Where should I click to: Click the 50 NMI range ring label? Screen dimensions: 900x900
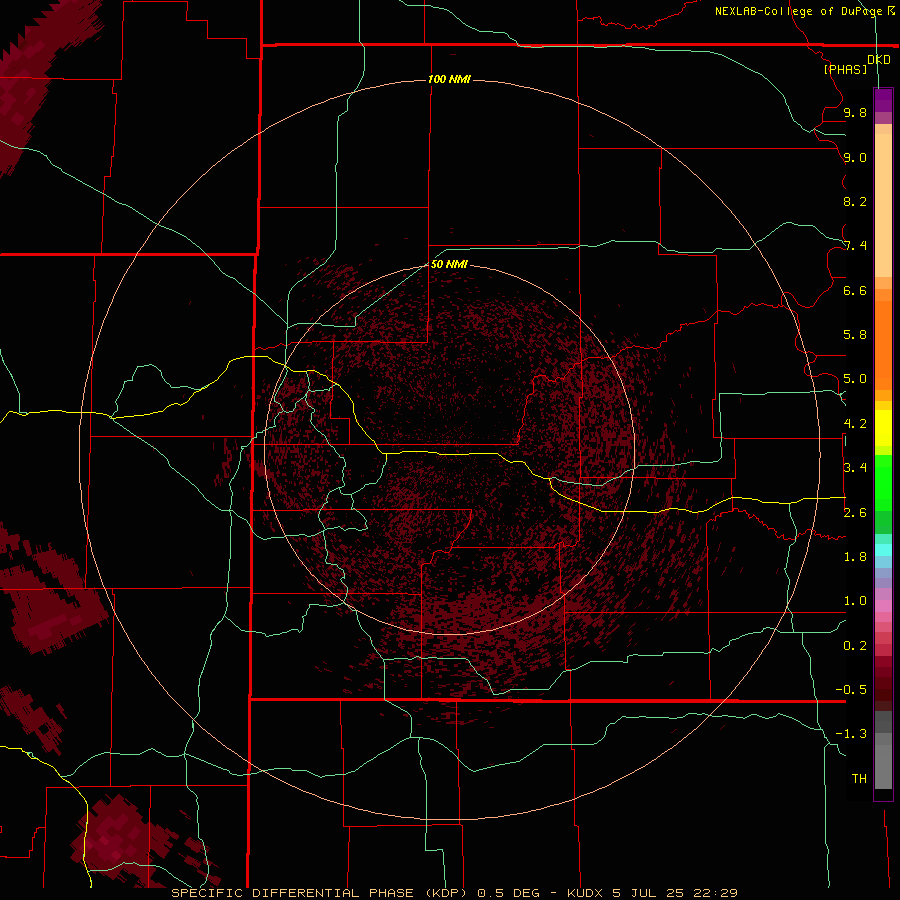[x=449, y=264]
